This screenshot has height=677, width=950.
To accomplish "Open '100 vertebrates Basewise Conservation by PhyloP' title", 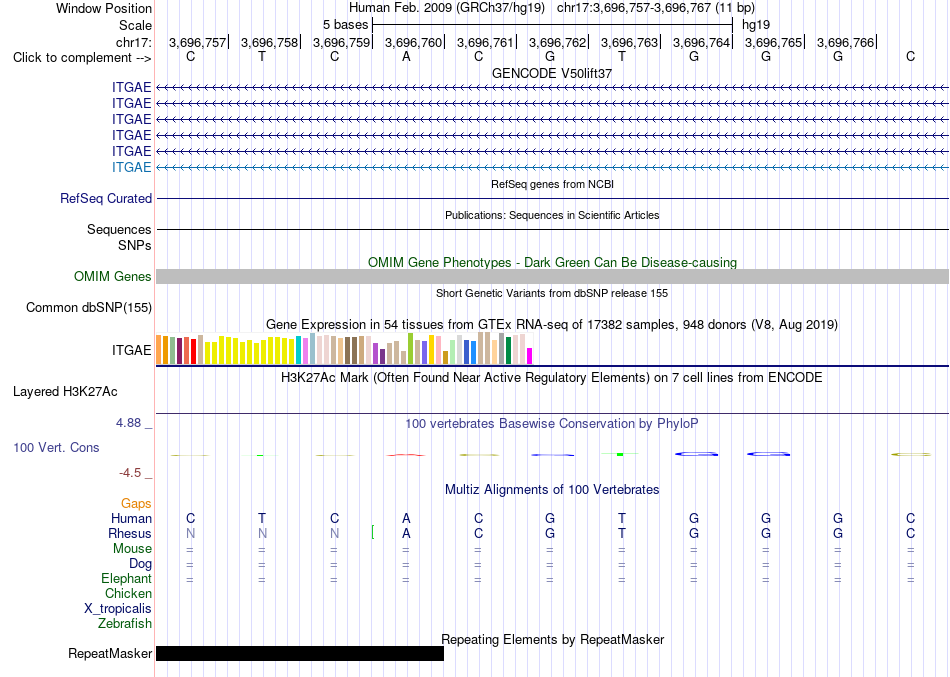I will (552, 424).
